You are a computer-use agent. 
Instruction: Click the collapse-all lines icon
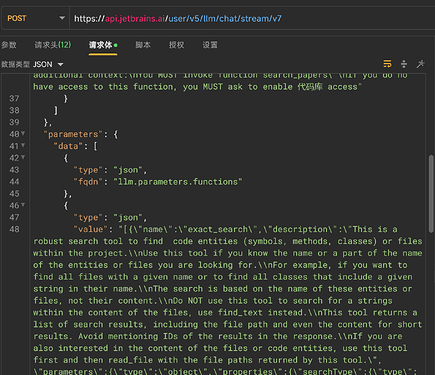coord(404,64)
